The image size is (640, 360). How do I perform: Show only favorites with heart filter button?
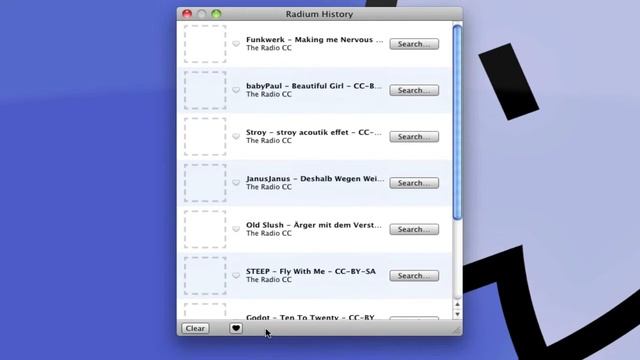[x=236, y=328]
